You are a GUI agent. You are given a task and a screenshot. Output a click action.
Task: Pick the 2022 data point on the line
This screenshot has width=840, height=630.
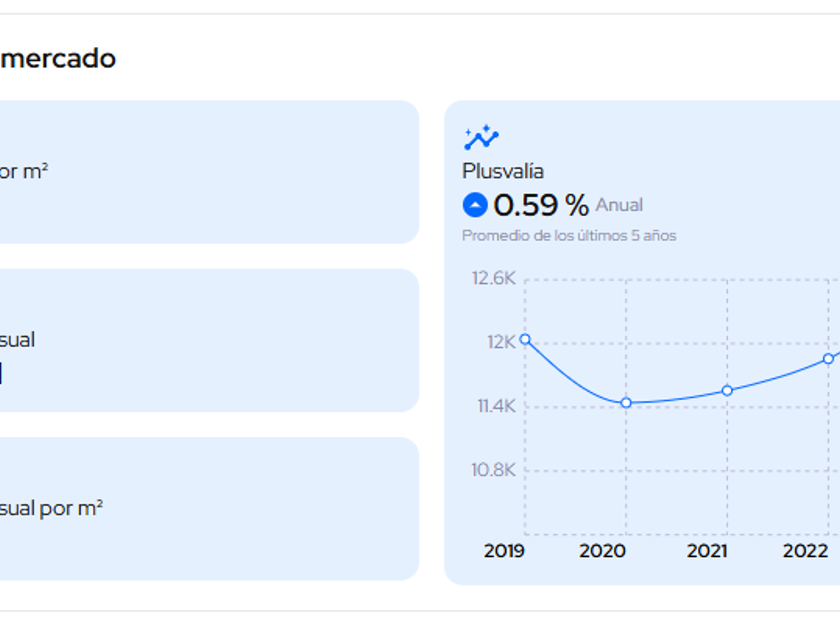(828, 359)
